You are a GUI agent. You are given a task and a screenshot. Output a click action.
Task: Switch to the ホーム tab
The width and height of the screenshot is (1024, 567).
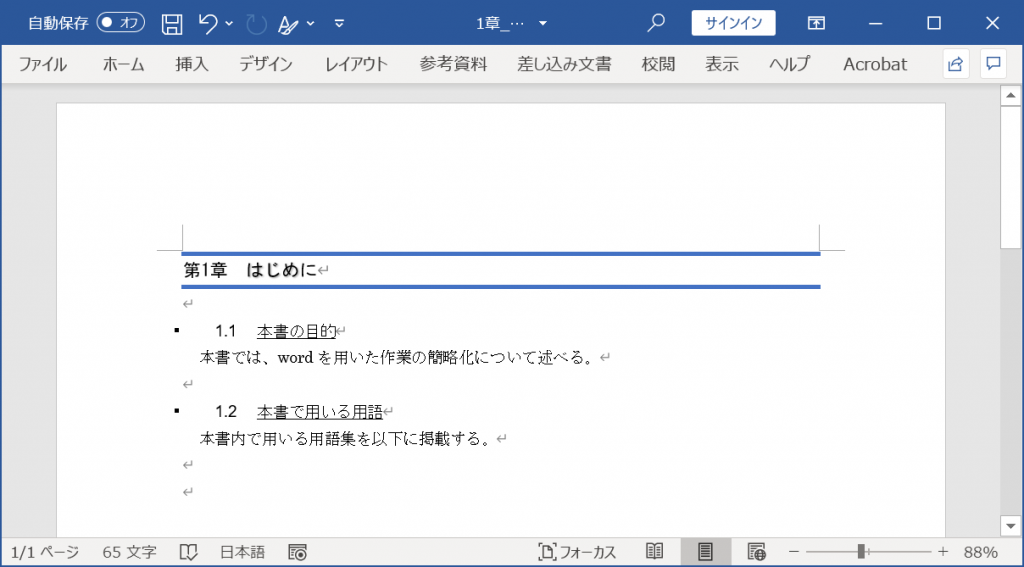[123, 64]
